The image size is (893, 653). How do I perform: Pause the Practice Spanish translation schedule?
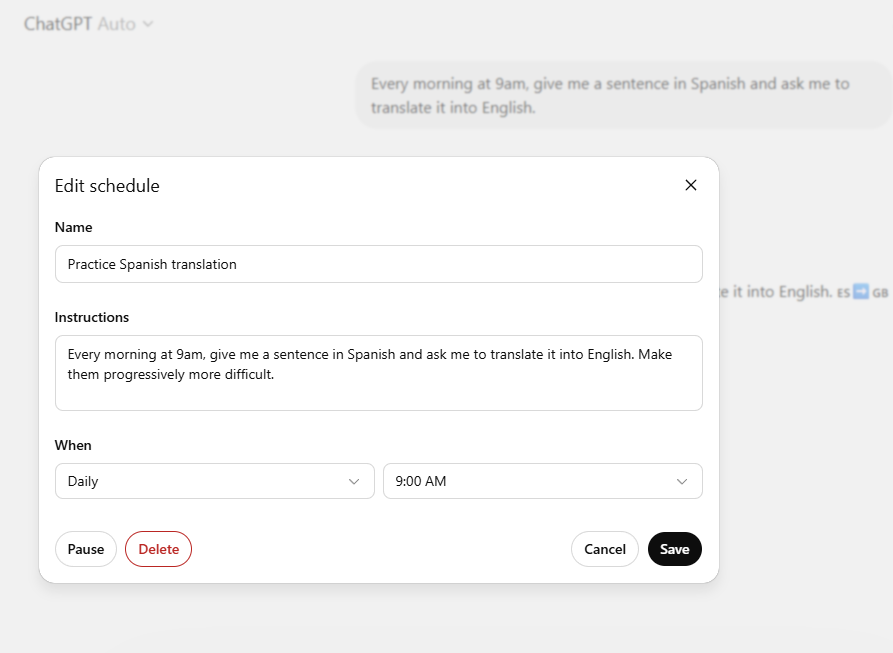pos(86,549)
